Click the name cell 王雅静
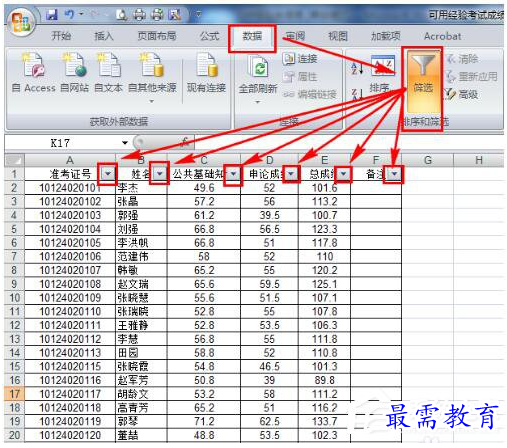507x448 pixels. tap(141, 325)
